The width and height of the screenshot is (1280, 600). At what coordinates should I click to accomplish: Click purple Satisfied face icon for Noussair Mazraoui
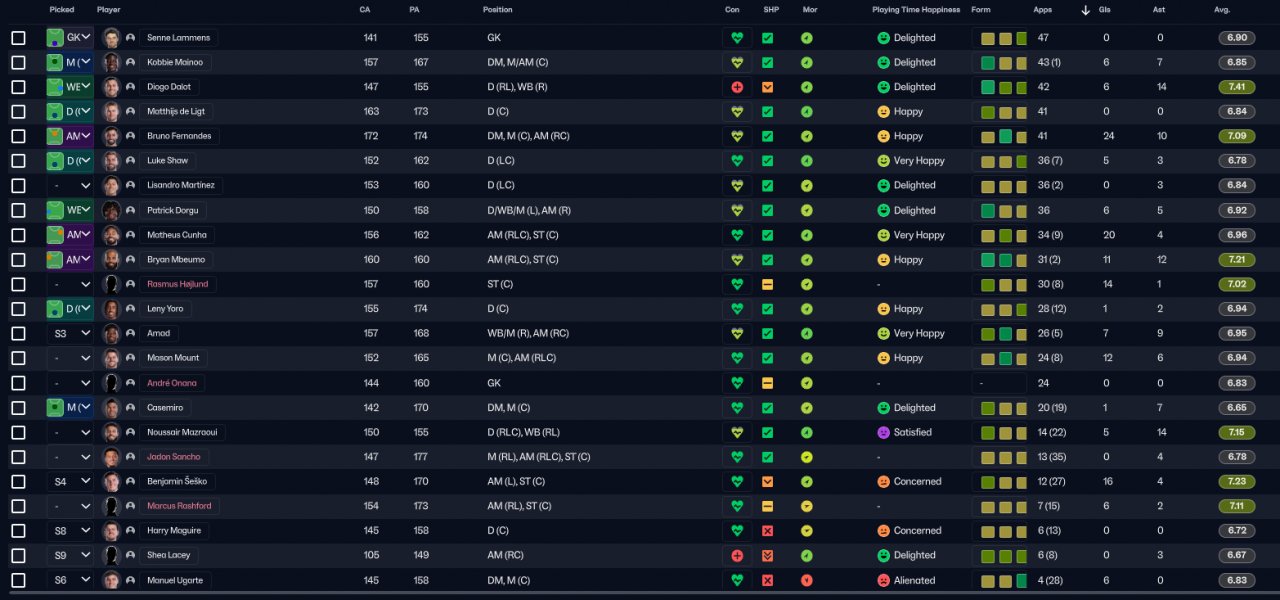click(883, 432)
